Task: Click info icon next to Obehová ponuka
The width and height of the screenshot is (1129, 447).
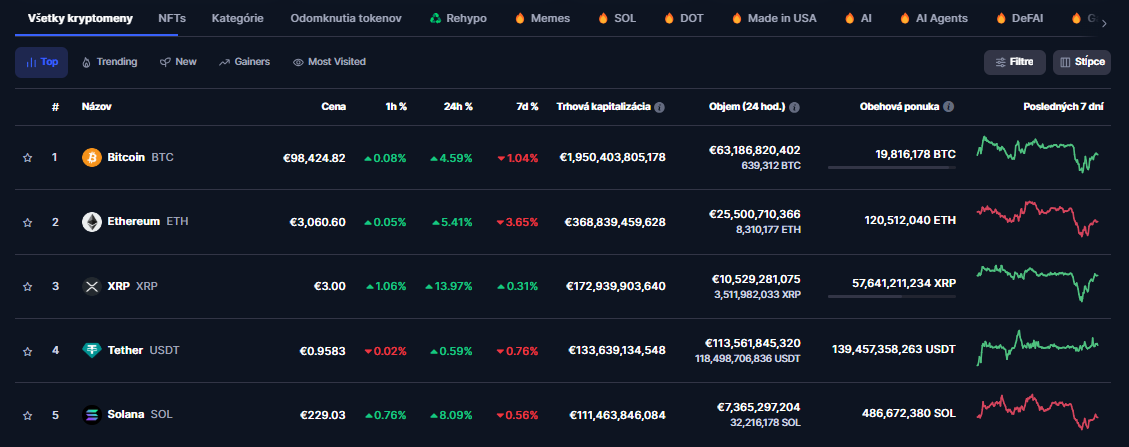Action: coord(948,107)
